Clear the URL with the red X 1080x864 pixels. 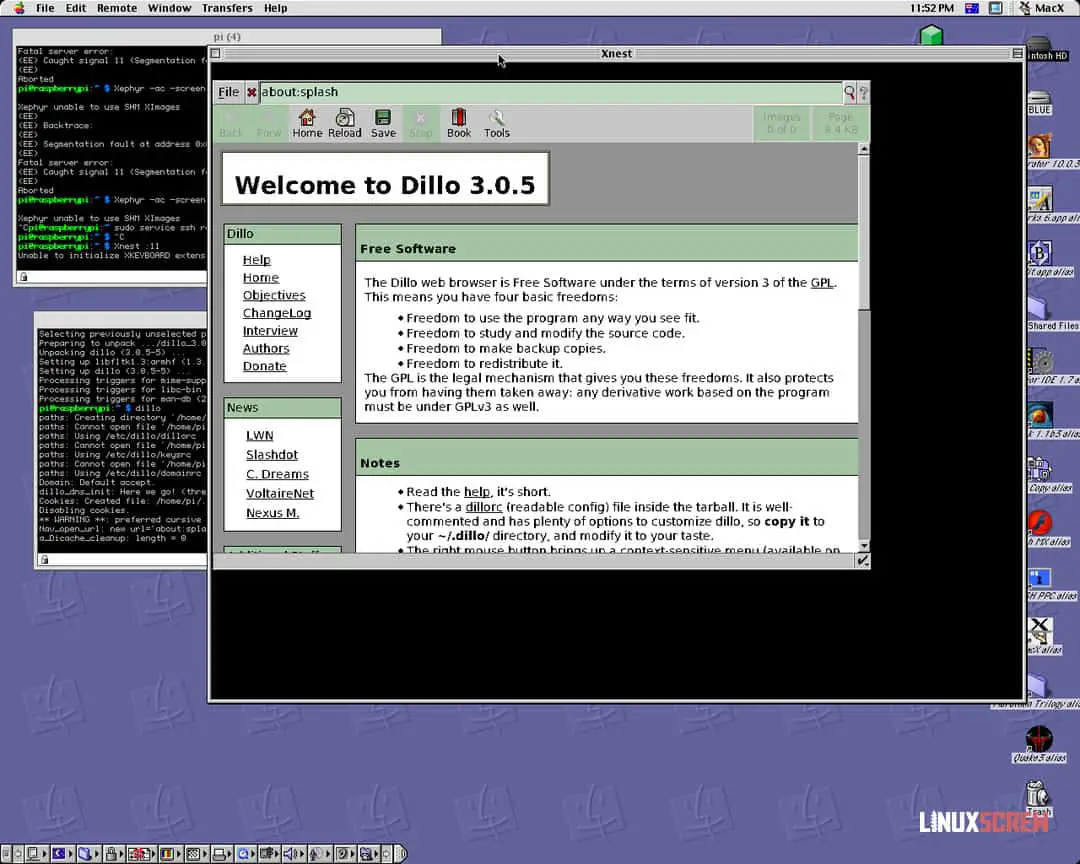click(252, 92)
